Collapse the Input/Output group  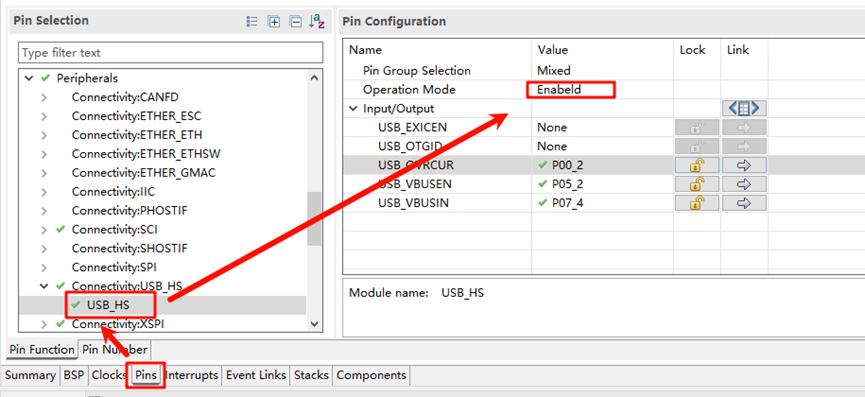tap(353, 109)
